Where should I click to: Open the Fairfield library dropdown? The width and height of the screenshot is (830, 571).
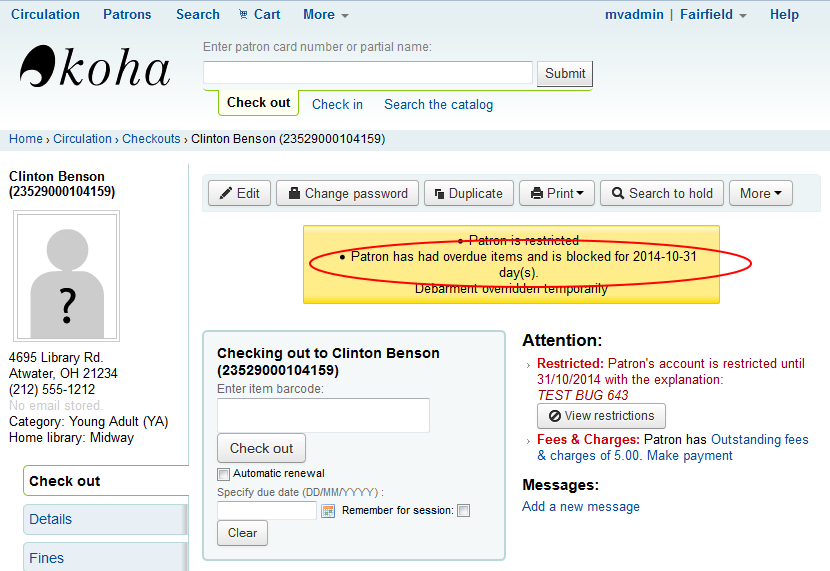coord(714,14)
